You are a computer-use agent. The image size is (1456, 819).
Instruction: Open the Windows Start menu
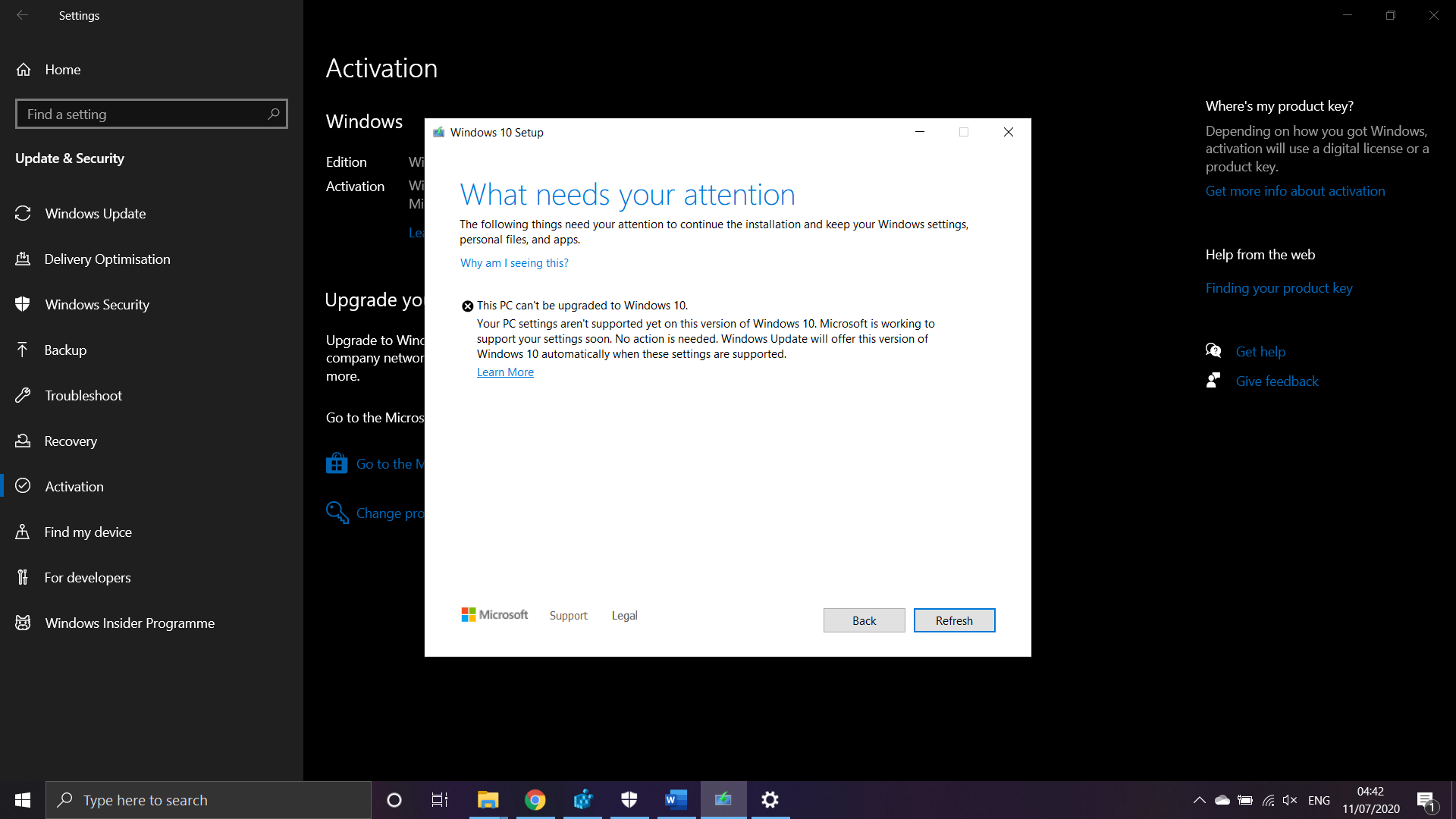(x=23, y=800)
